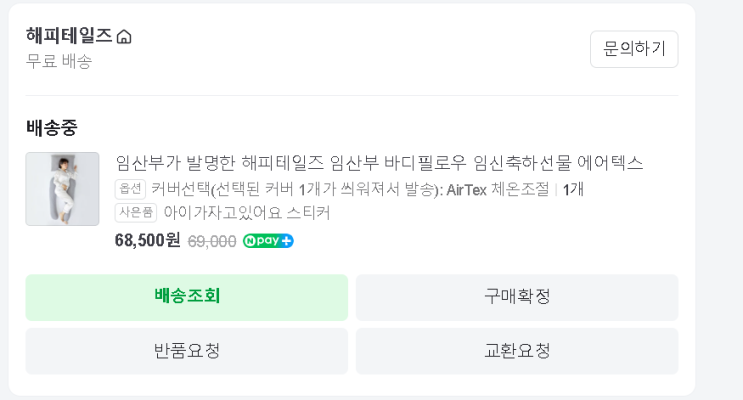Click the 옵션 label badge
The height and width of the screenshot is (400, 743).
click(x=130, y=189)
